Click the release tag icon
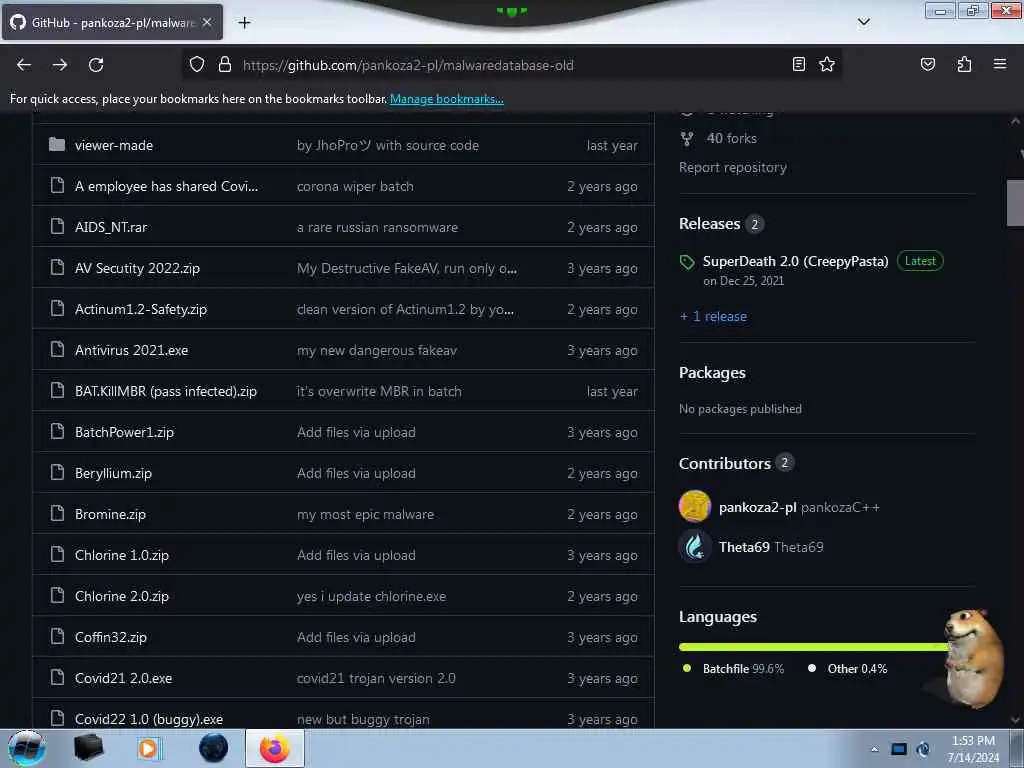The width and height of the screenshot is (1024, 768). pos(687,263)
